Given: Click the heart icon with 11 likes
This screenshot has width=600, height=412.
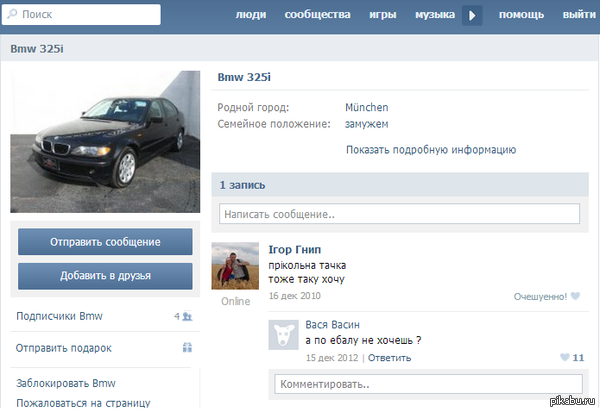Looking at the screenshot, I should [x=565, y=357].
